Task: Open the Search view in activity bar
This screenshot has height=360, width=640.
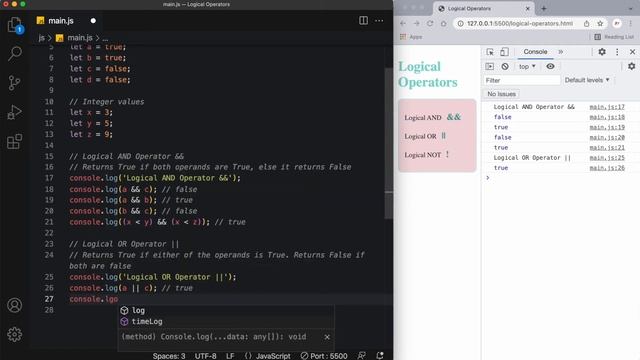Action: point(15,53)
